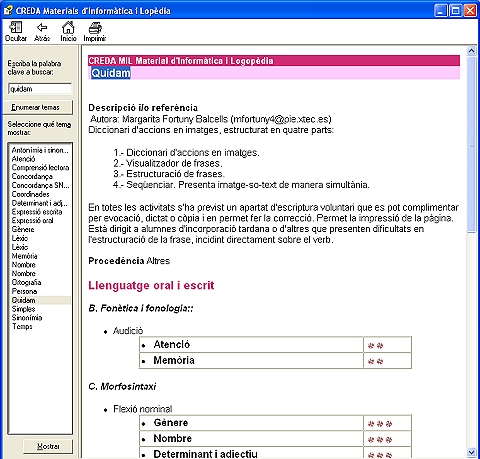Select 'Simples' topic
The height and width of the screenshot is (459, 480).
pos(23,309)
